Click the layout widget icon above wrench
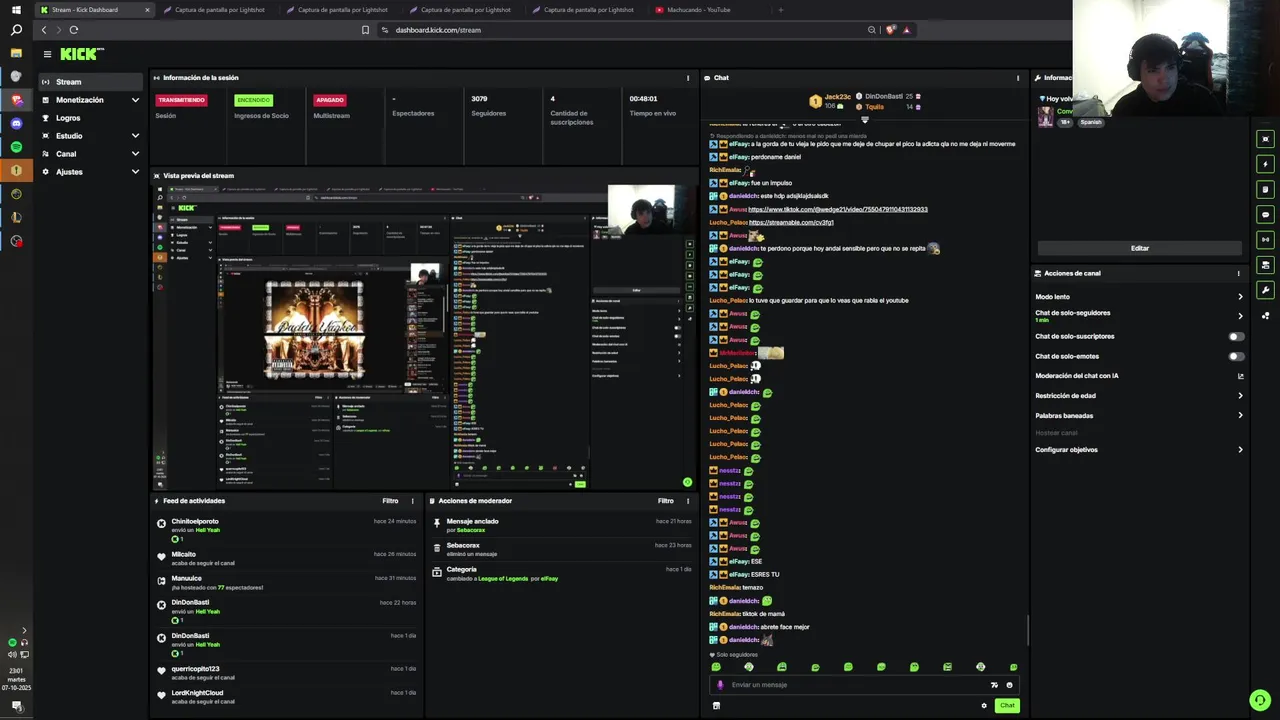Image resolution: width=1280 pixels, height=720 pixels. coord(1266,265)
